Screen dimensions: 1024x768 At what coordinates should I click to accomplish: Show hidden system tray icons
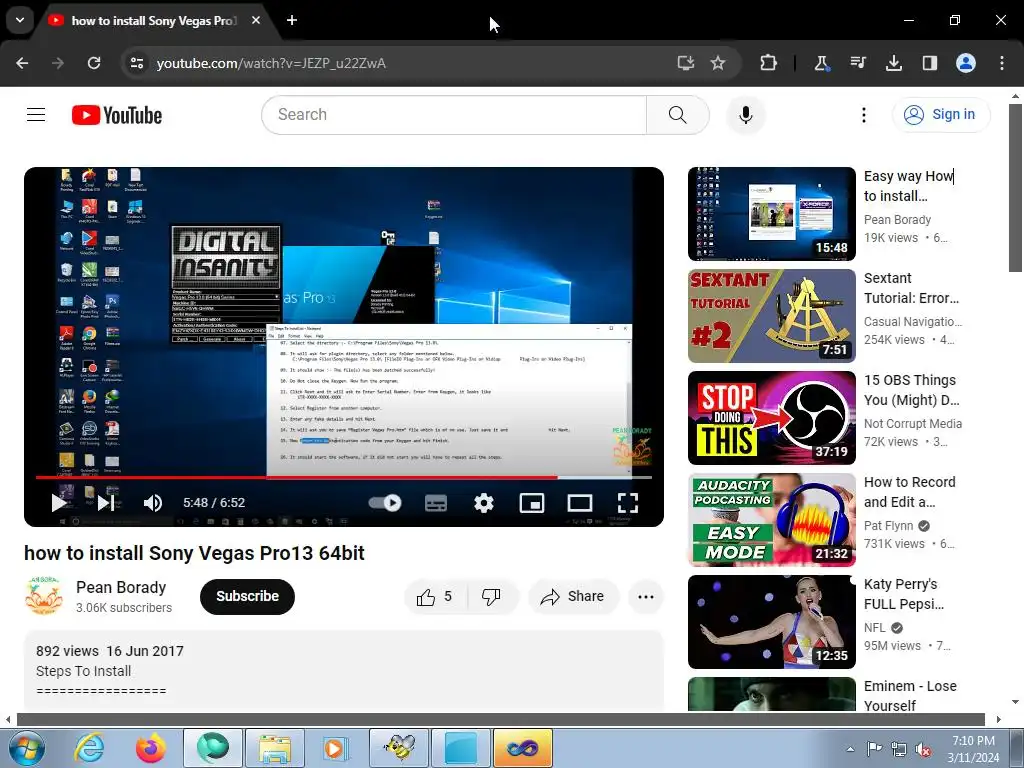[850, 749]
